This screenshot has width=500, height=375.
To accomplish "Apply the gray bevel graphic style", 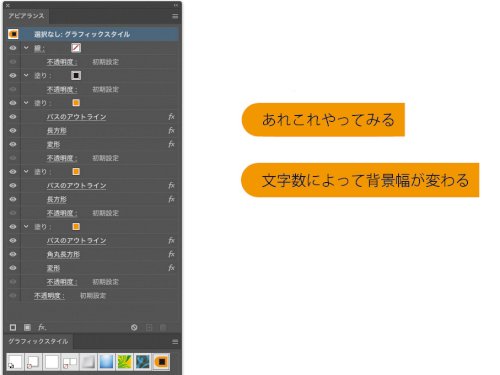I will pyautogui.click(x=88, y=362).
